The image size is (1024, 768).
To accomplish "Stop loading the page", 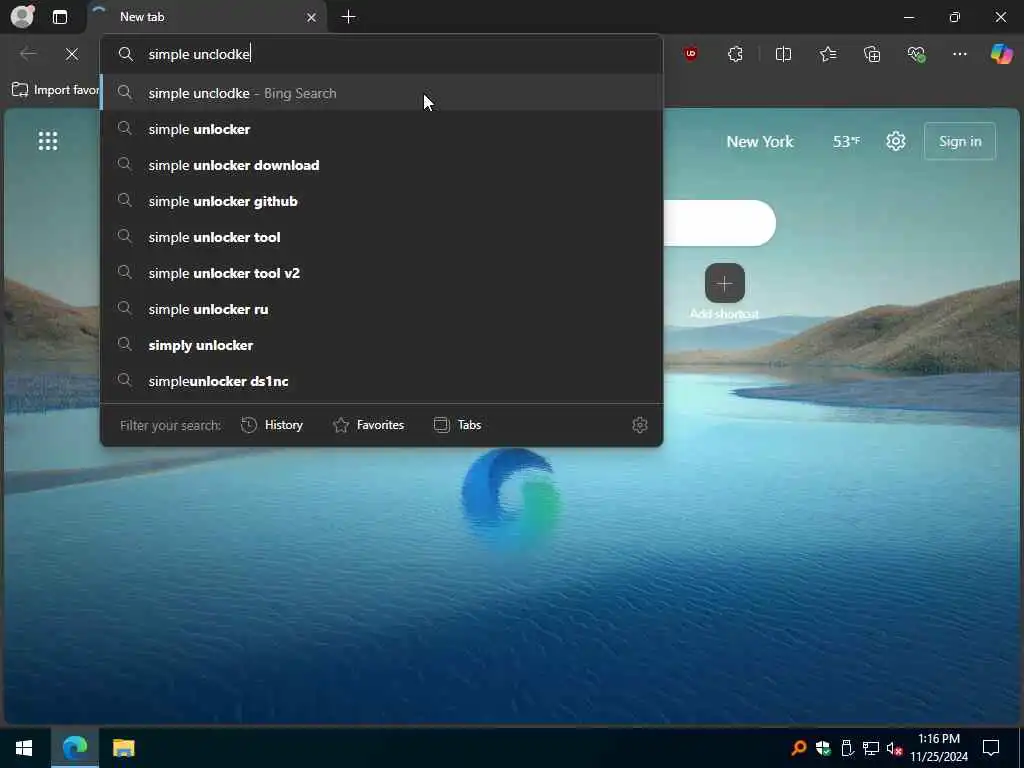I will [72, 54].
